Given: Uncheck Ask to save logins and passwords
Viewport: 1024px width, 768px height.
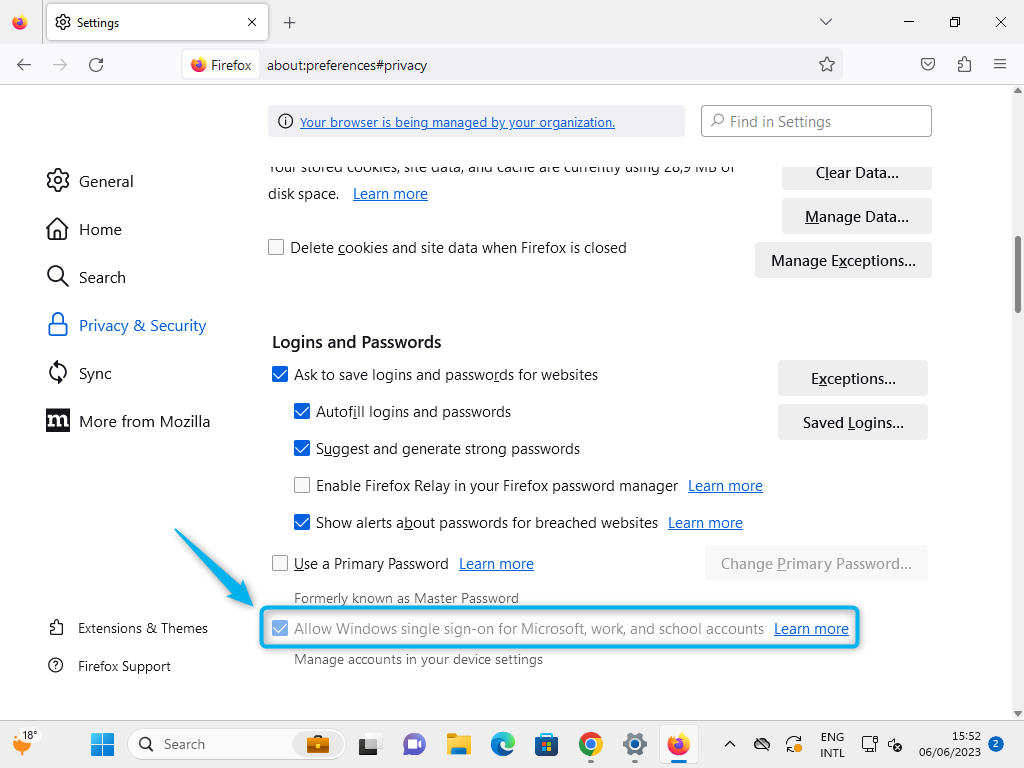Looking at the screenshot, I should (280, 374).
